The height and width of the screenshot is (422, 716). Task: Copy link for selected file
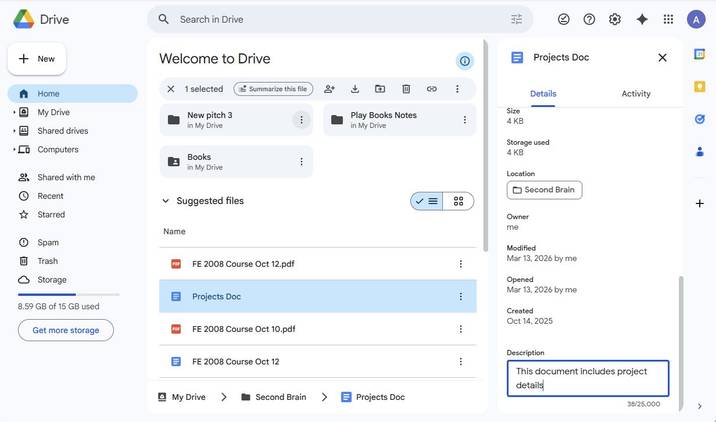click(x=432, y=89)
